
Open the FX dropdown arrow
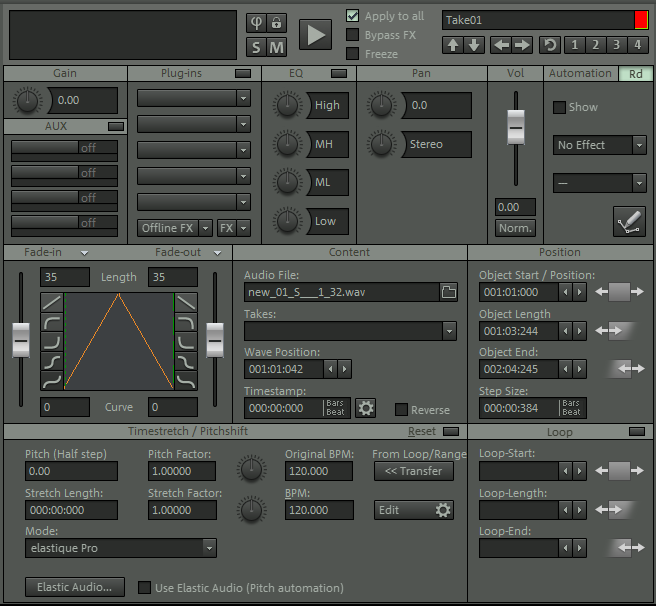(243, 228)
